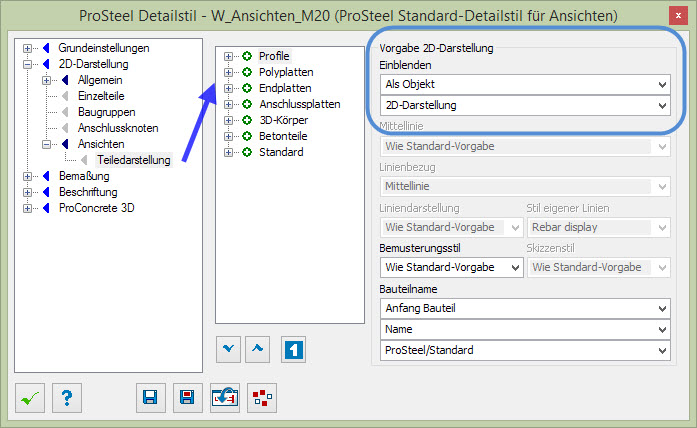The image size is (697, 428).
Task: Select Teiledarstellung in the settings tree
Action: pos(134,160)
